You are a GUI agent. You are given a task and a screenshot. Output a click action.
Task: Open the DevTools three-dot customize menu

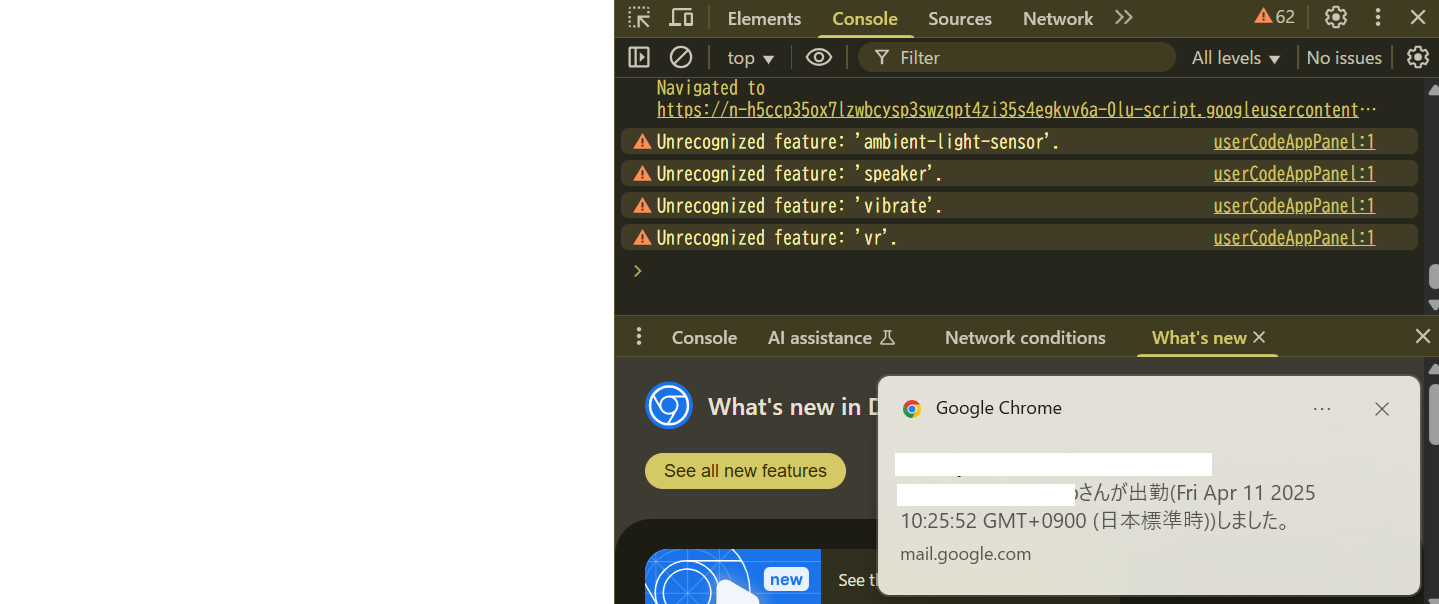click(1378, 17)
